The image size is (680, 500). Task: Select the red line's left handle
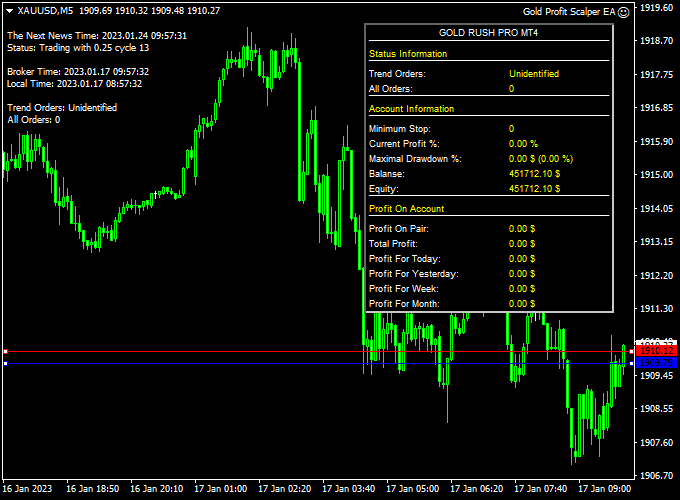tap(6, 351)
